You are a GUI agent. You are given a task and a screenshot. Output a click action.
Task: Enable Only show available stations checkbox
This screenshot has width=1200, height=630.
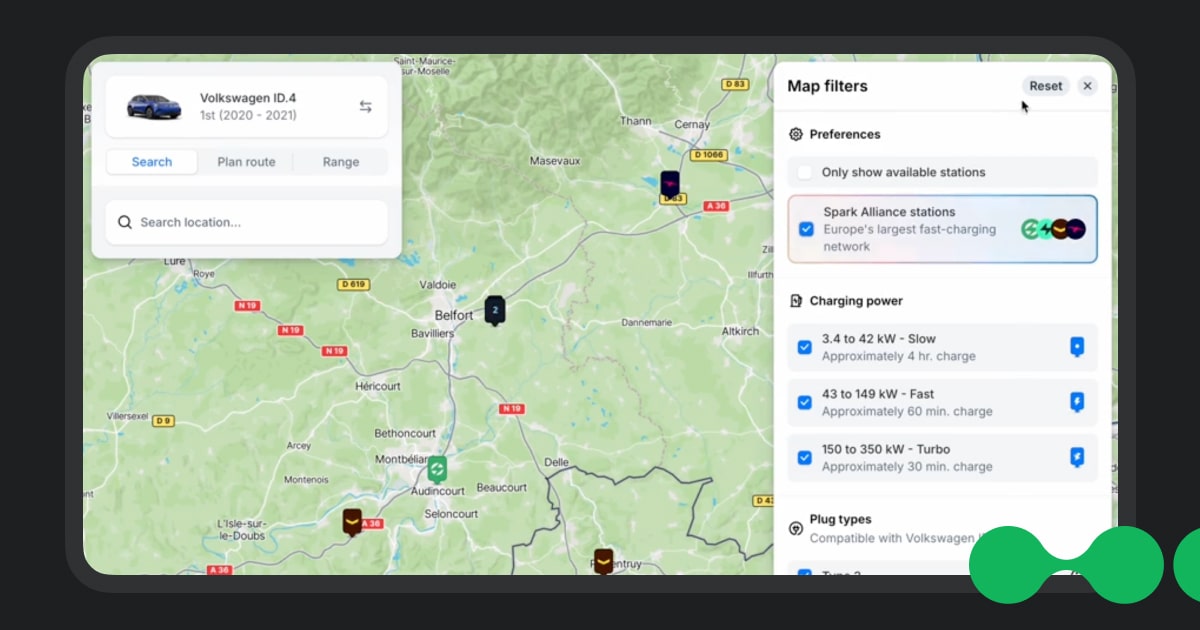click(805, 172)
